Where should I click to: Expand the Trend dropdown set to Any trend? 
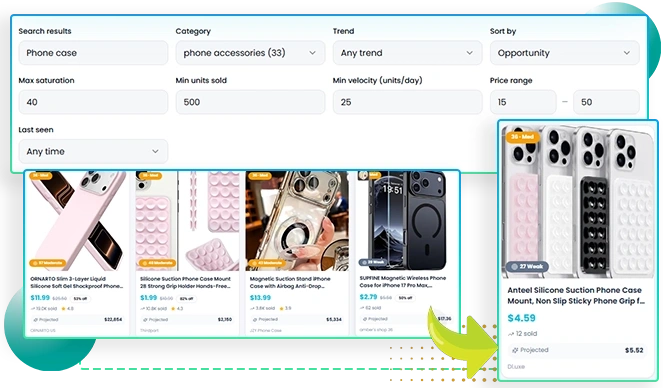click(407, 53)
